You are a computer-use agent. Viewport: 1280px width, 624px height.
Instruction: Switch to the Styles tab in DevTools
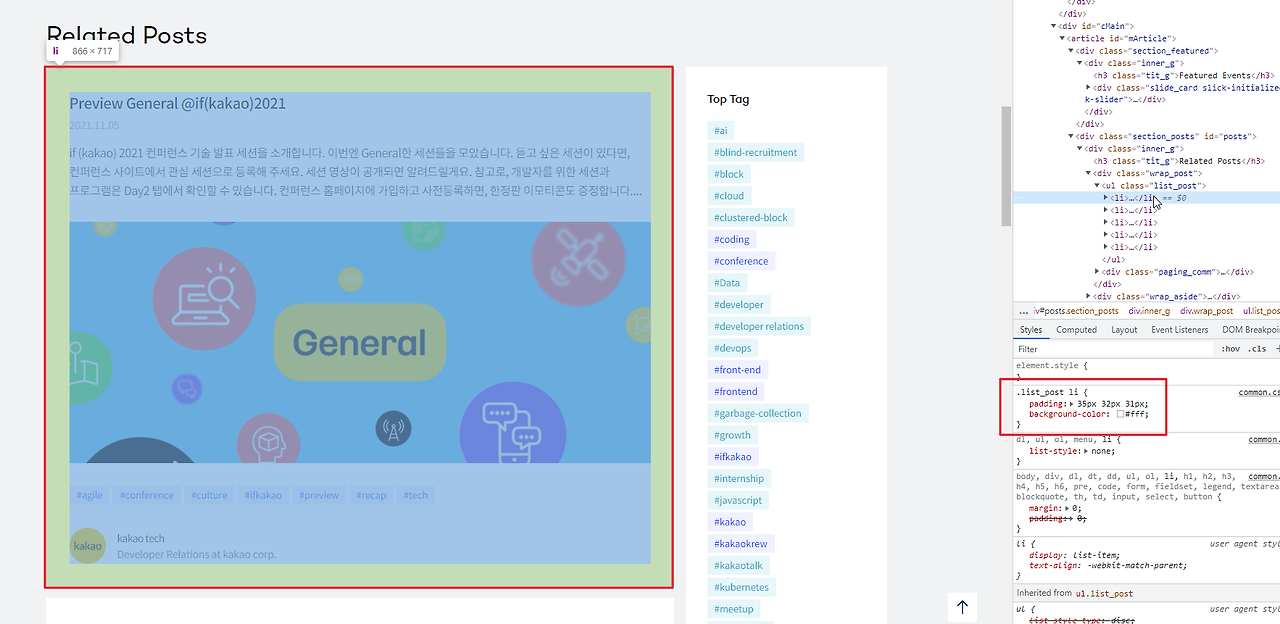tap(1031, 330)
